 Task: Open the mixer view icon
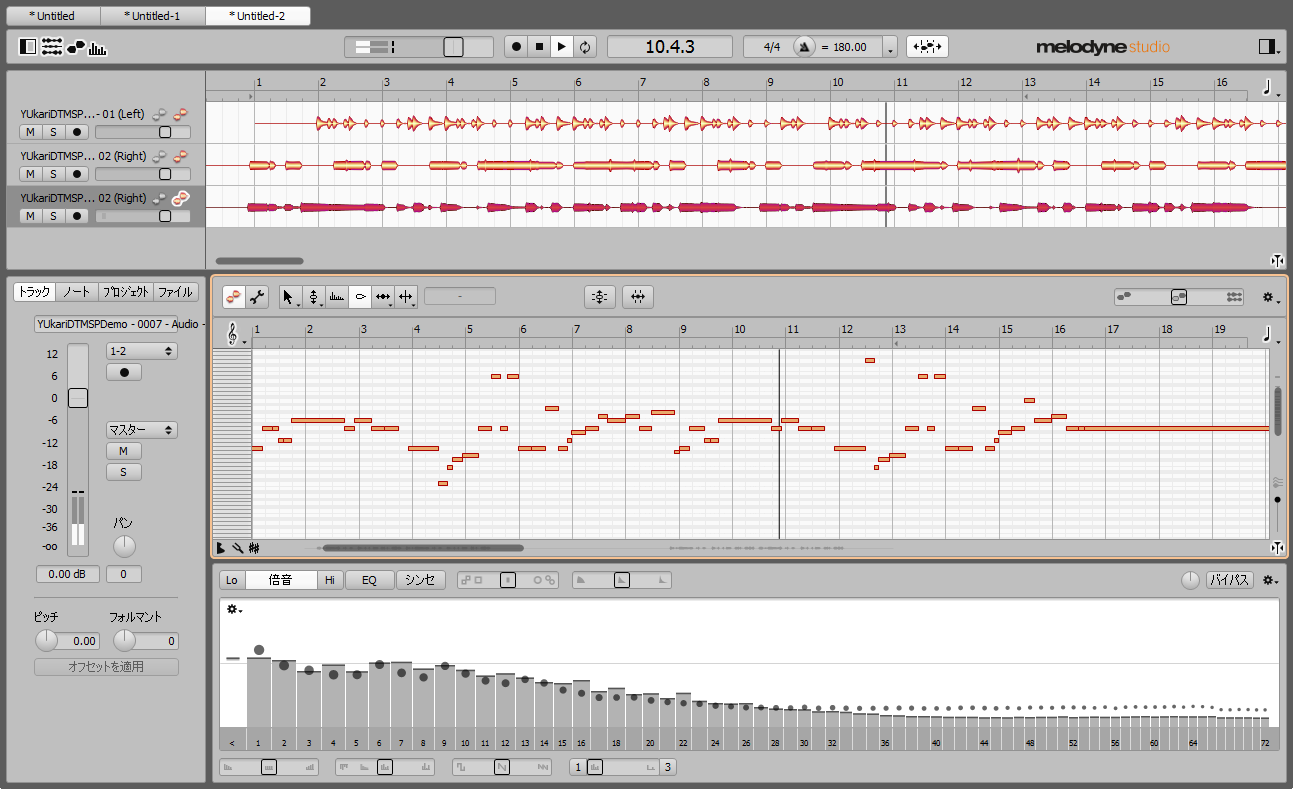[x=52, y=47]
